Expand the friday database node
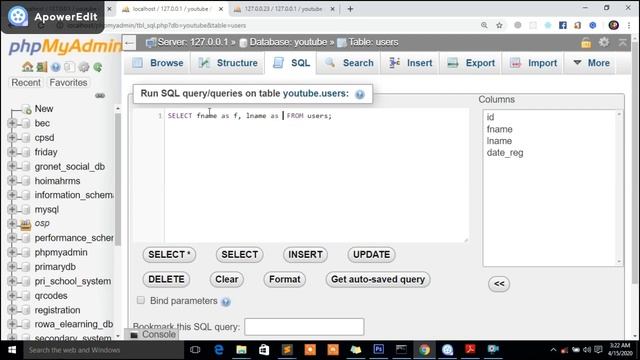The image size is (640, 360). click(x=12, y=152)
